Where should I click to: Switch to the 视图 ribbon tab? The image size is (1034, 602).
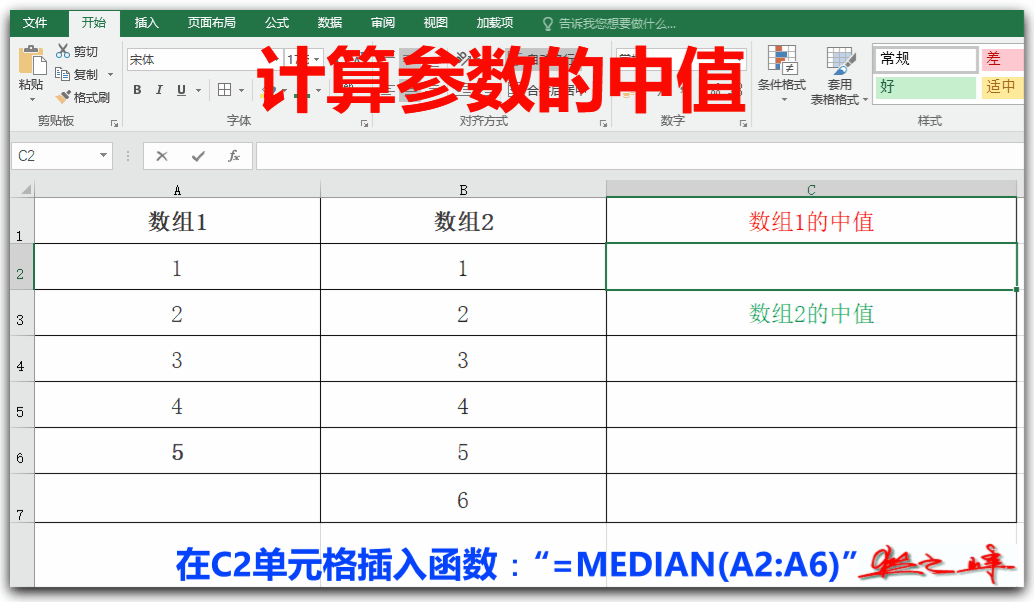436,22
